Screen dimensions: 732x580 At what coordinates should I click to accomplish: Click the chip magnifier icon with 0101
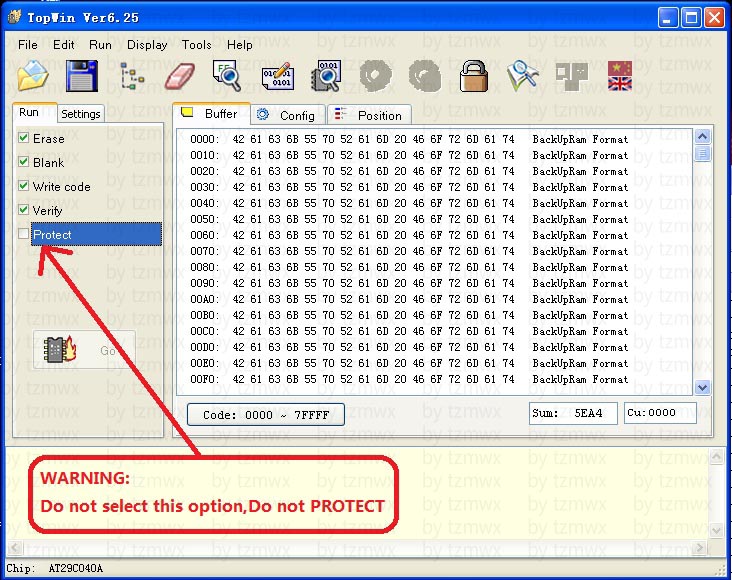click(326, 75)
